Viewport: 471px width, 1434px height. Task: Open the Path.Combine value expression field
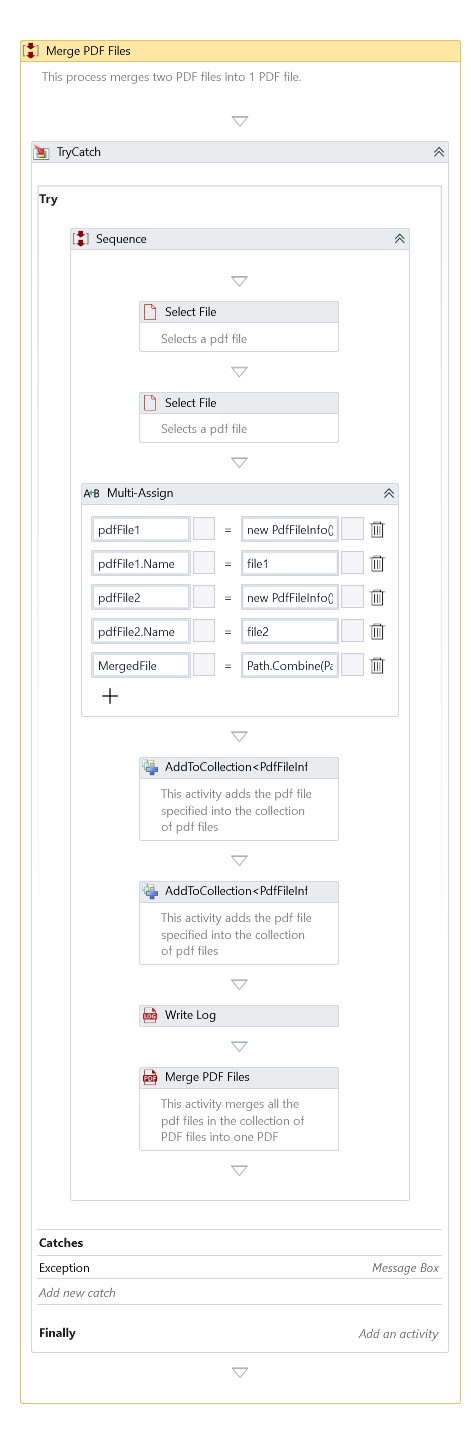click(x=290, y=665)
